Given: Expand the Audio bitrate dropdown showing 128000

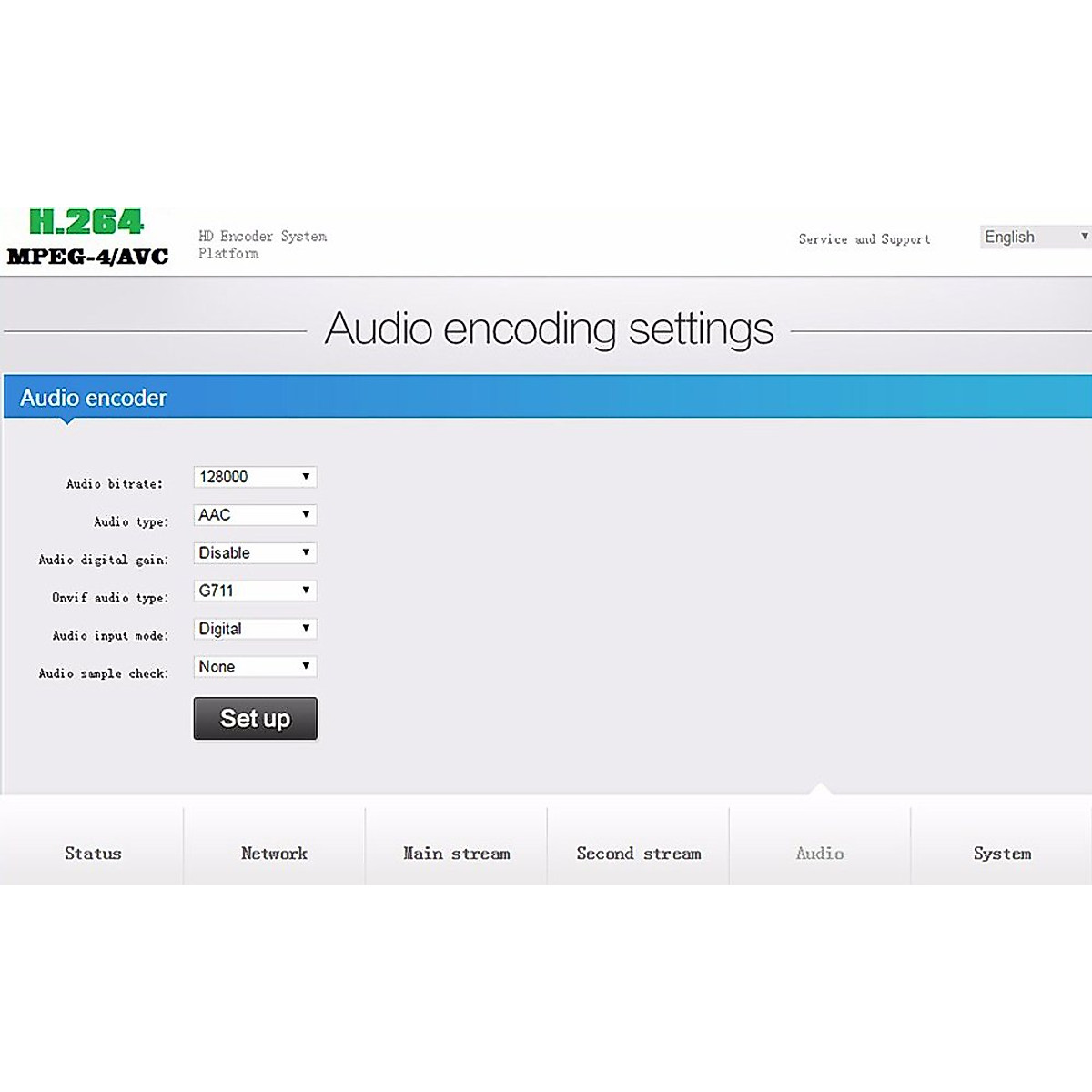Looking at the screenshot, I should coord(255,477).
